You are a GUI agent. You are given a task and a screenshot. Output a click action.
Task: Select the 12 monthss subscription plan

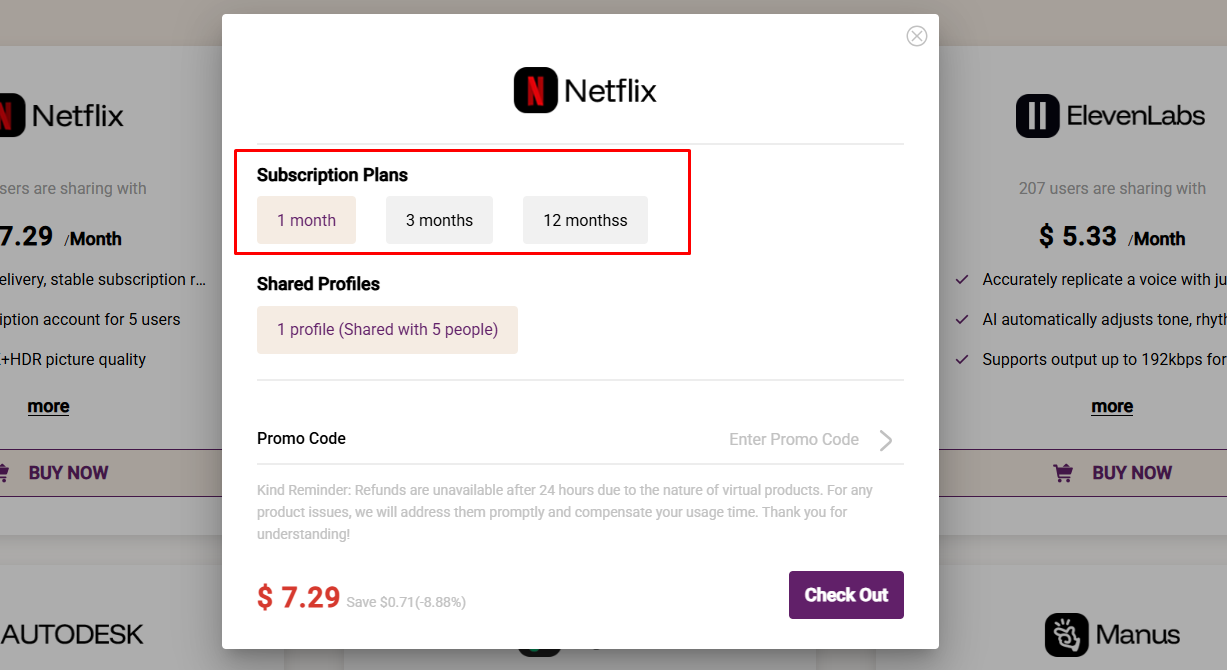pyautogui.click(x=585, y=219)
